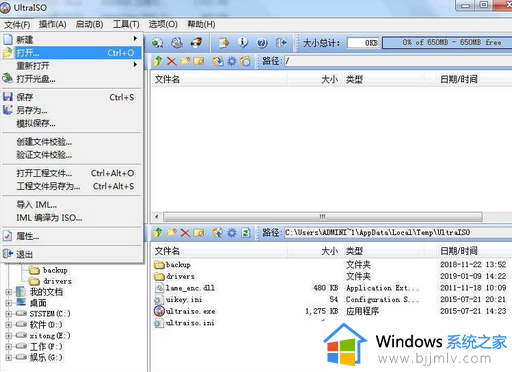Open the 工具(T) menu
Image resolution: width=512 pixels, height=372 pixels.
tap(126, 24)
